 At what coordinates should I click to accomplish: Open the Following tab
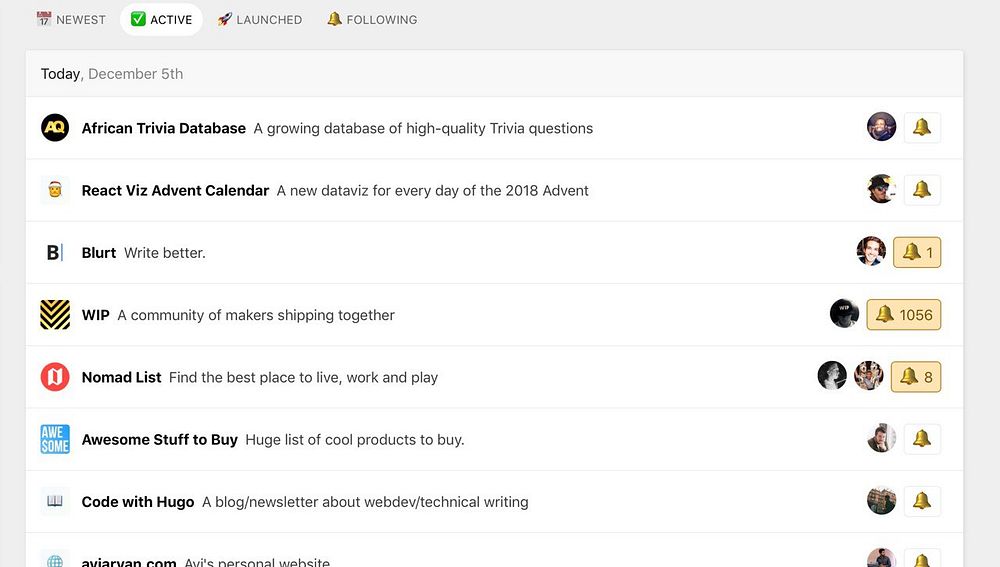coord(372,19)
